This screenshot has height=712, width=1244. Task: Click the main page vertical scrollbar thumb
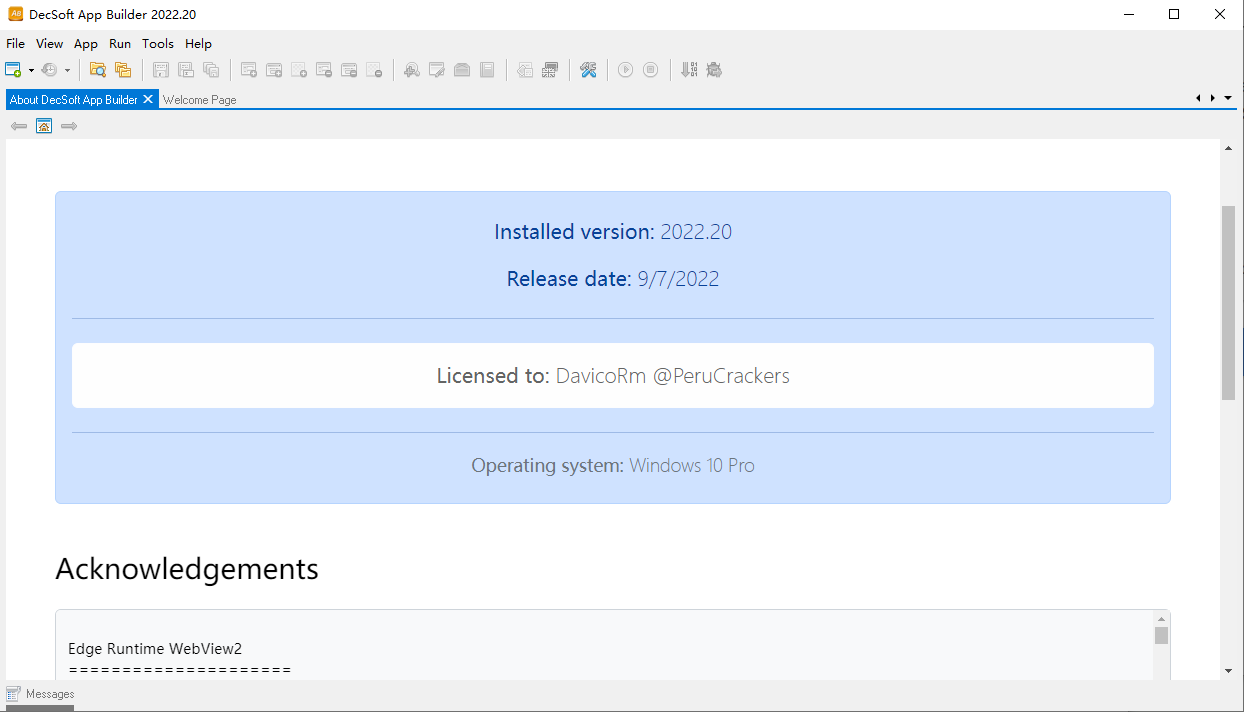pos(1228,303)
